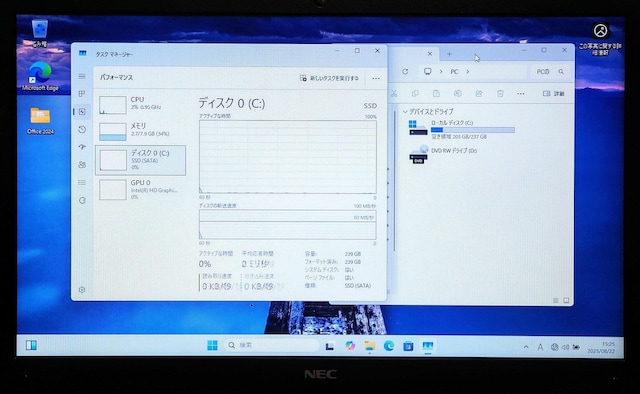
Task: Click PC breadcrumb in Explorer address bar
Action: (x=454, y=71)
